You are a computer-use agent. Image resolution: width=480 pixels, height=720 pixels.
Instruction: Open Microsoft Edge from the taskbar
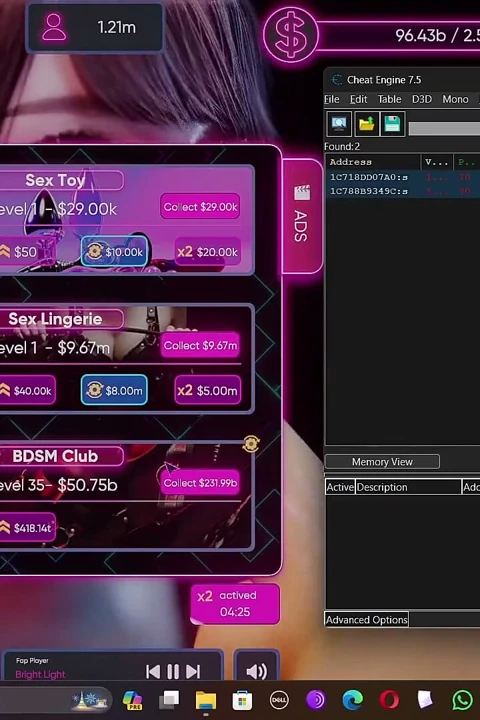coord(352,700)
